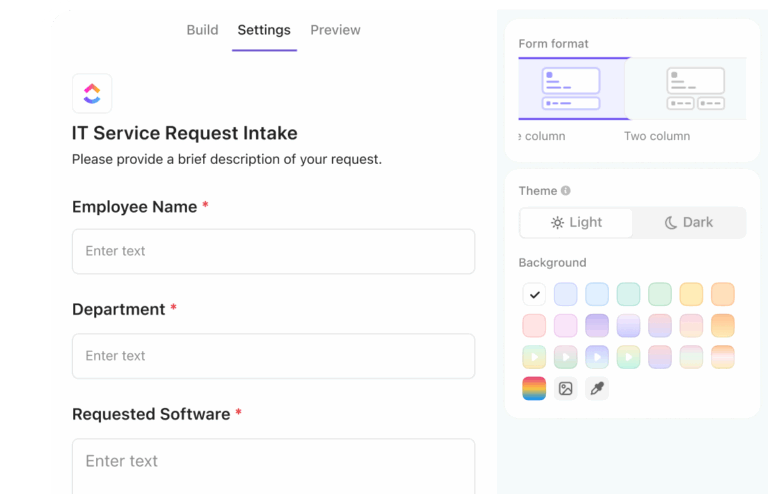768x494 pixels.
Task: Select the white checked background swatch
Action: [x=534, y=295]
